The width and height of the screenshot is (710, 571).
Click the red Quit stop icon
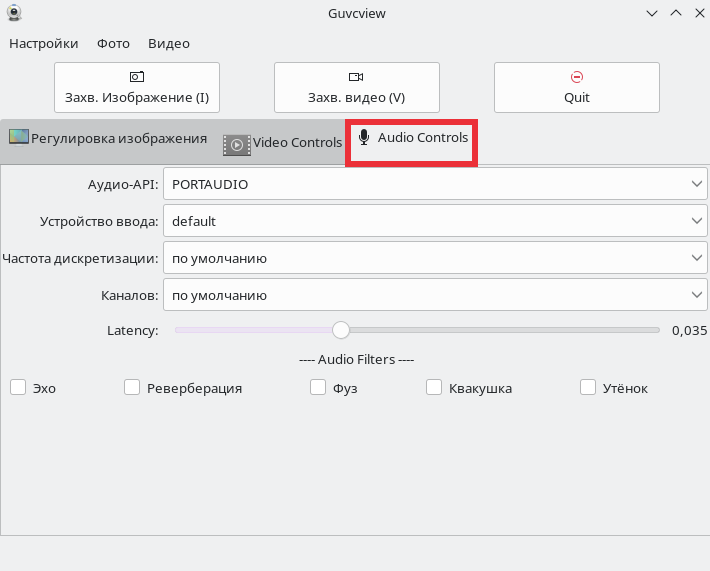tap(576, 77)
